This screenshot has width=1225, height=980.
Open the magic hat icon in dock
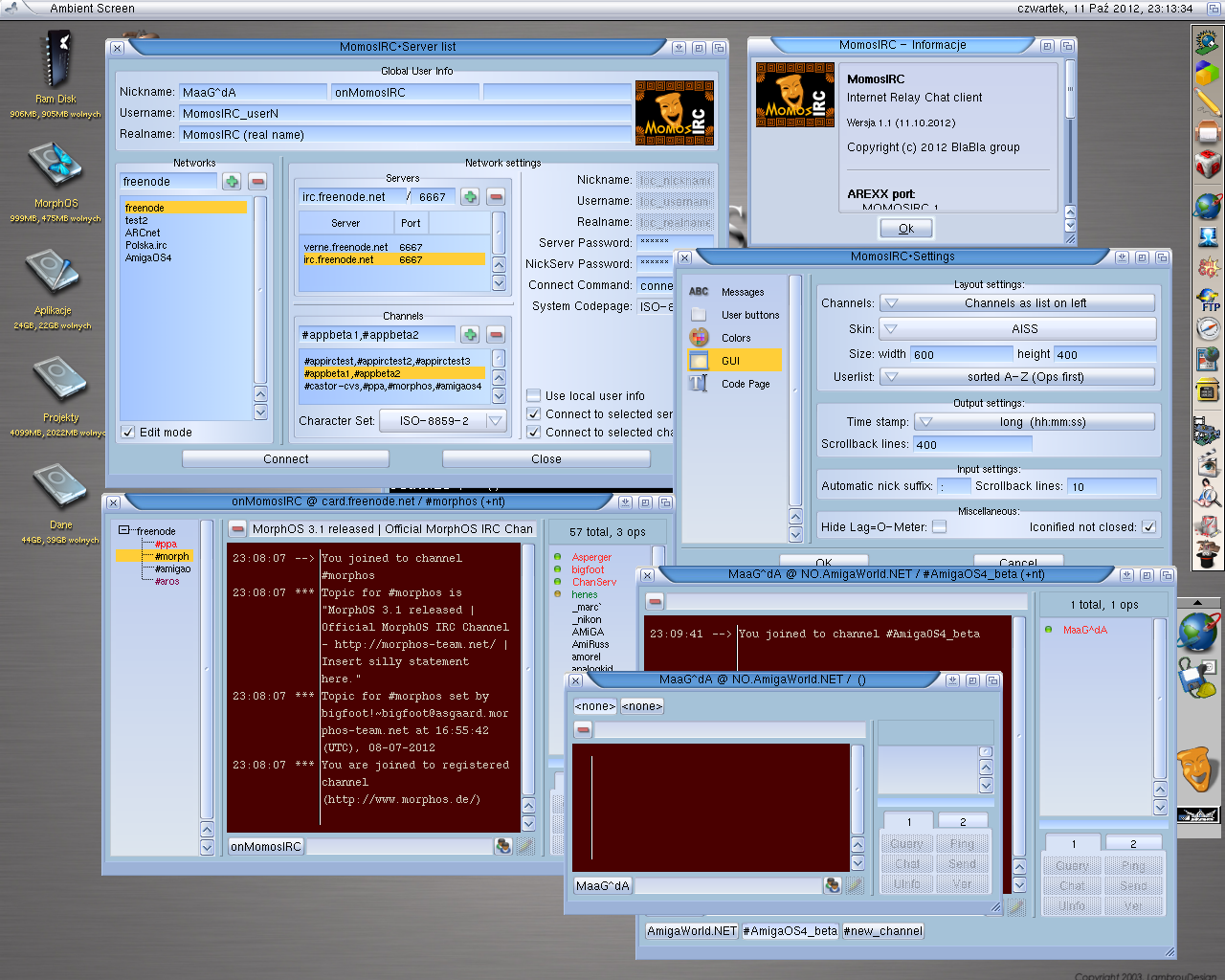pos(1208,552)
